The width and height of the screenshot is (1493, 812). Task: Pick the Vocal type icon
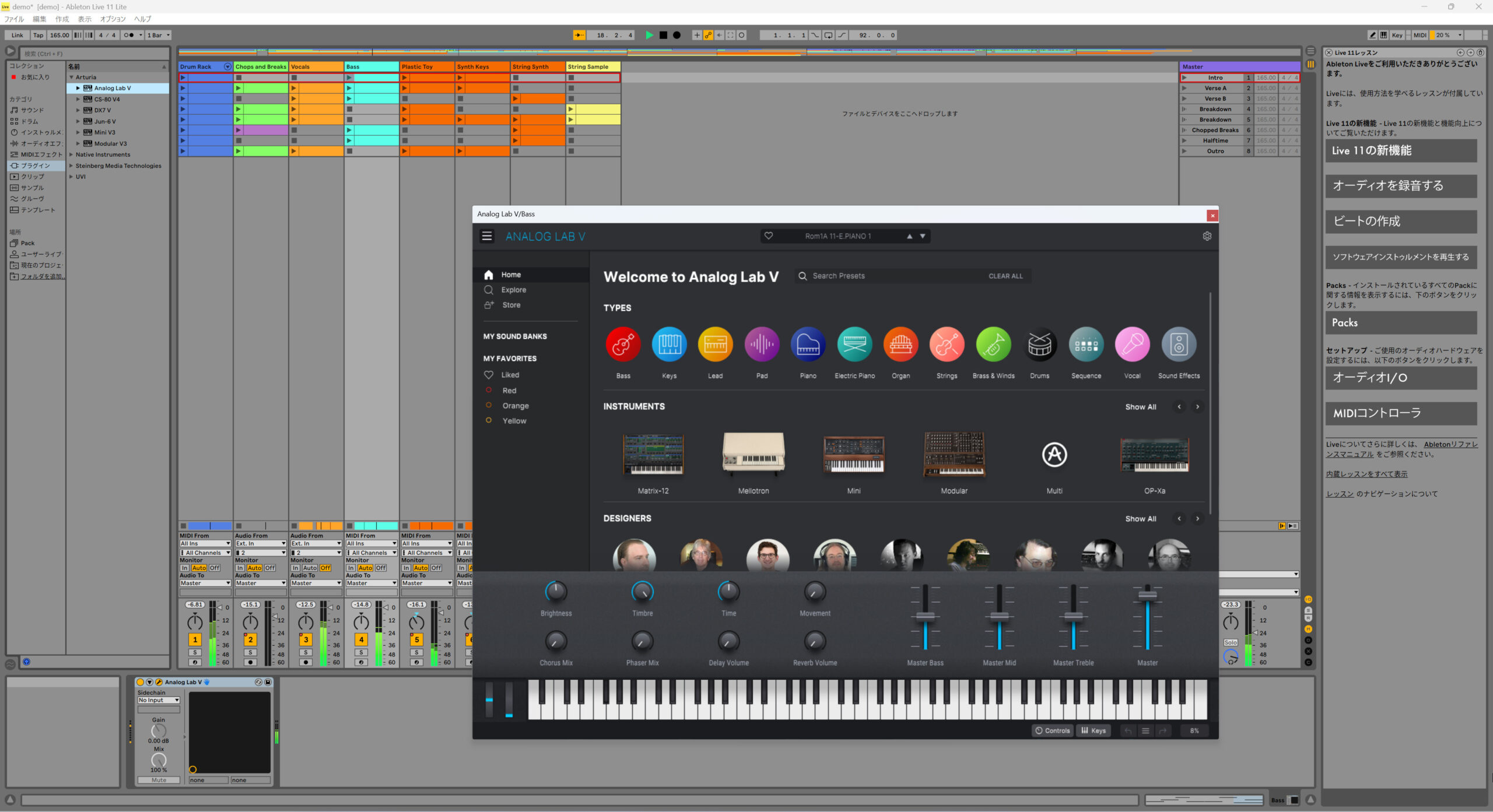point(1133,345)
